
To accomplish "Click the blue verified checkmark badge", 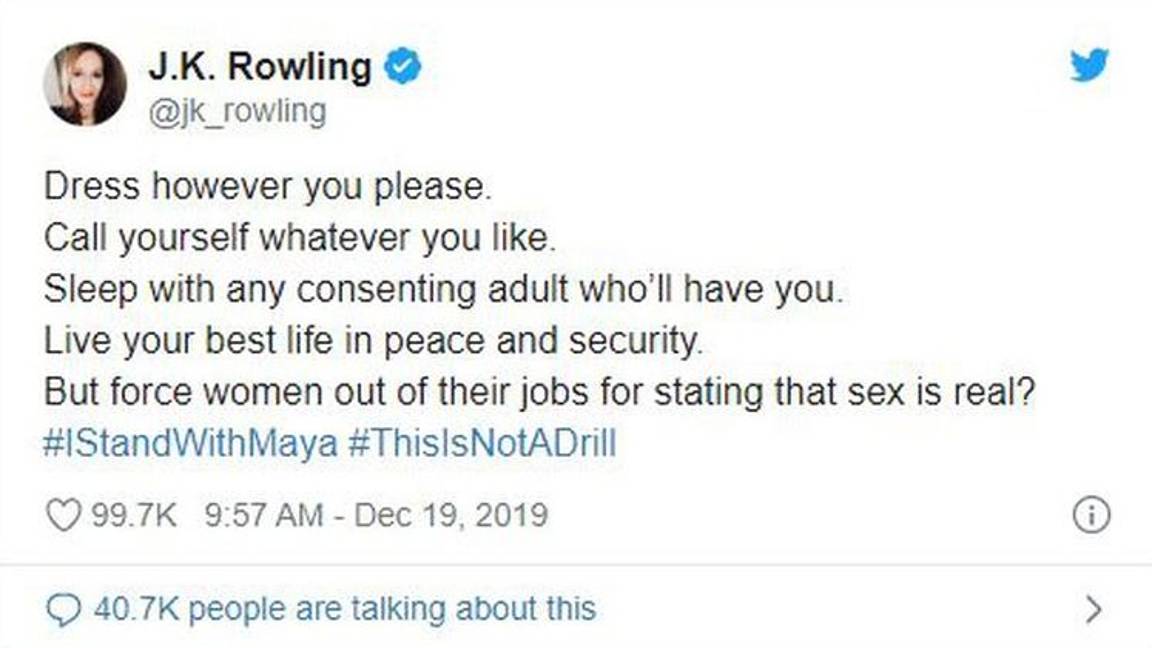I will [x=404, y=67].
